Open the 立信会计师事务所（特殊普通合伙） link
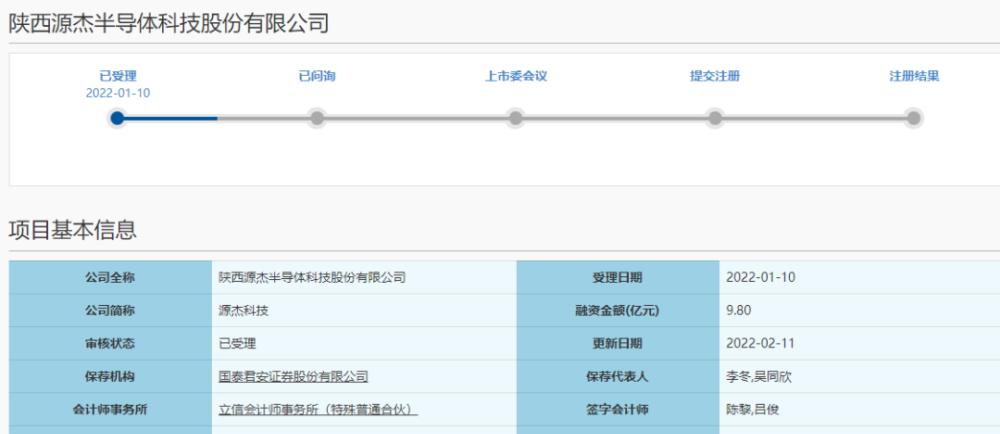 318,410
